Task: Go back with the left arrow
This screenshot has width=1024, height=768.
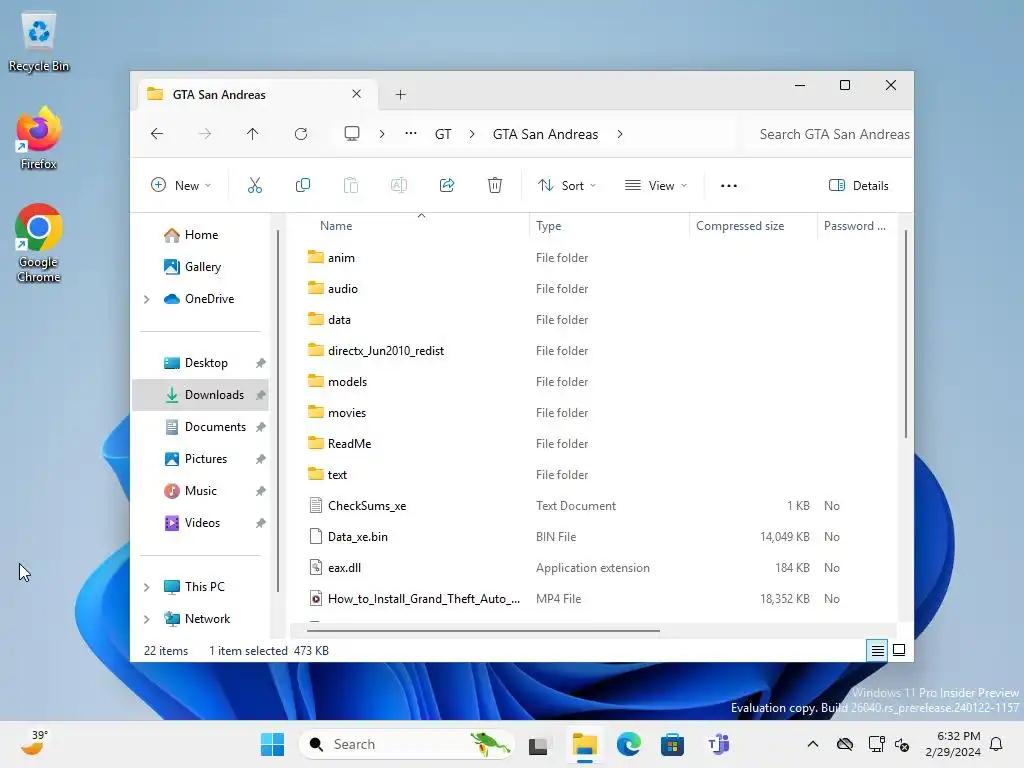Action: click(x=157, y=134)
